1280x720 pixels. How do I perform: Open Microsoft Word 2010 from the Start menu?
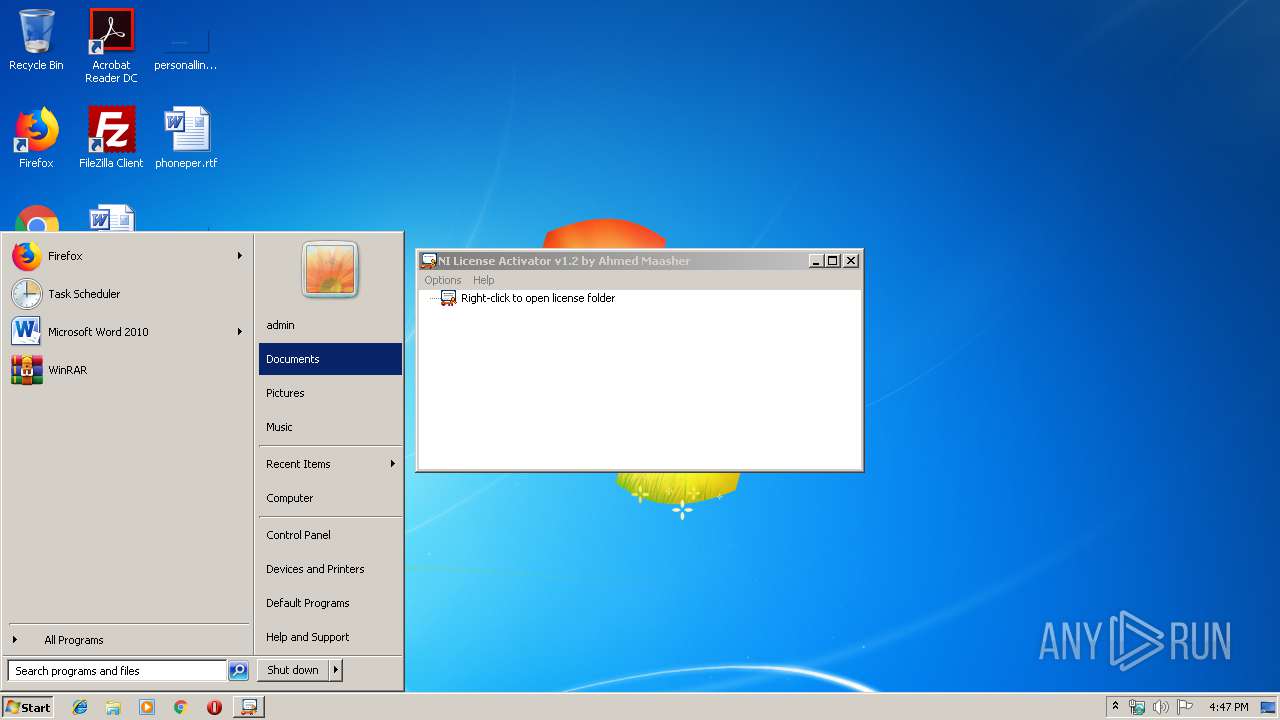(128, 332)
